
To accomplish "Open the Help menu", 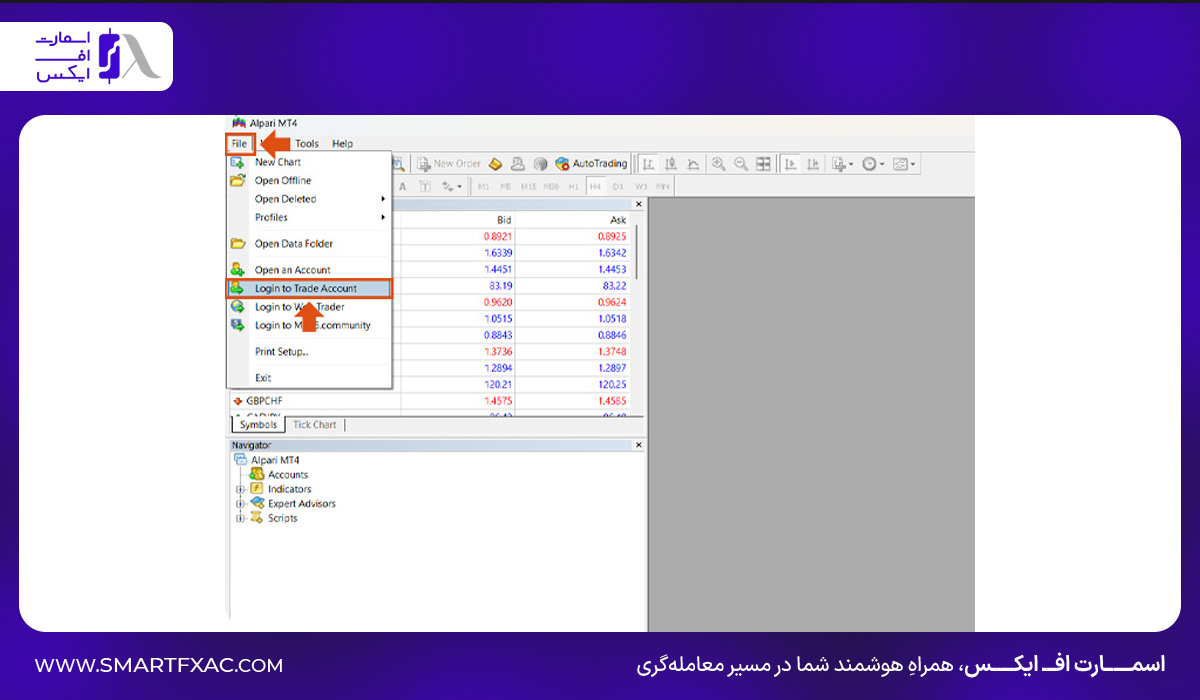I will [x=343, y=144].
